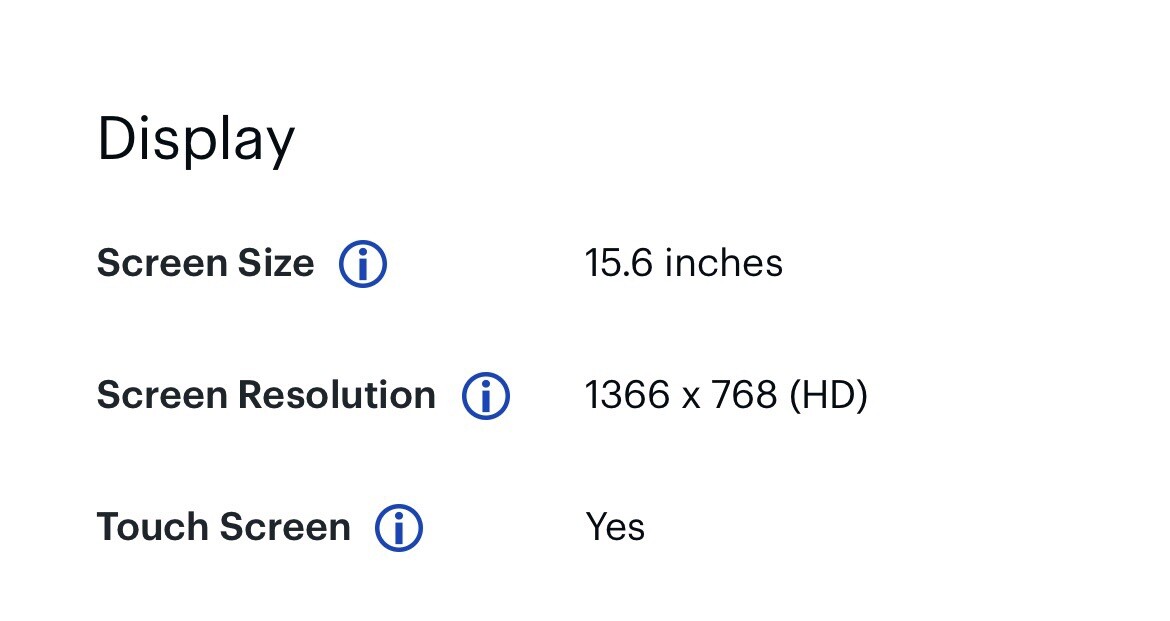Select the 15.6 number in size value
This screenshot has height=621, width=1170.
click(619, 263)
